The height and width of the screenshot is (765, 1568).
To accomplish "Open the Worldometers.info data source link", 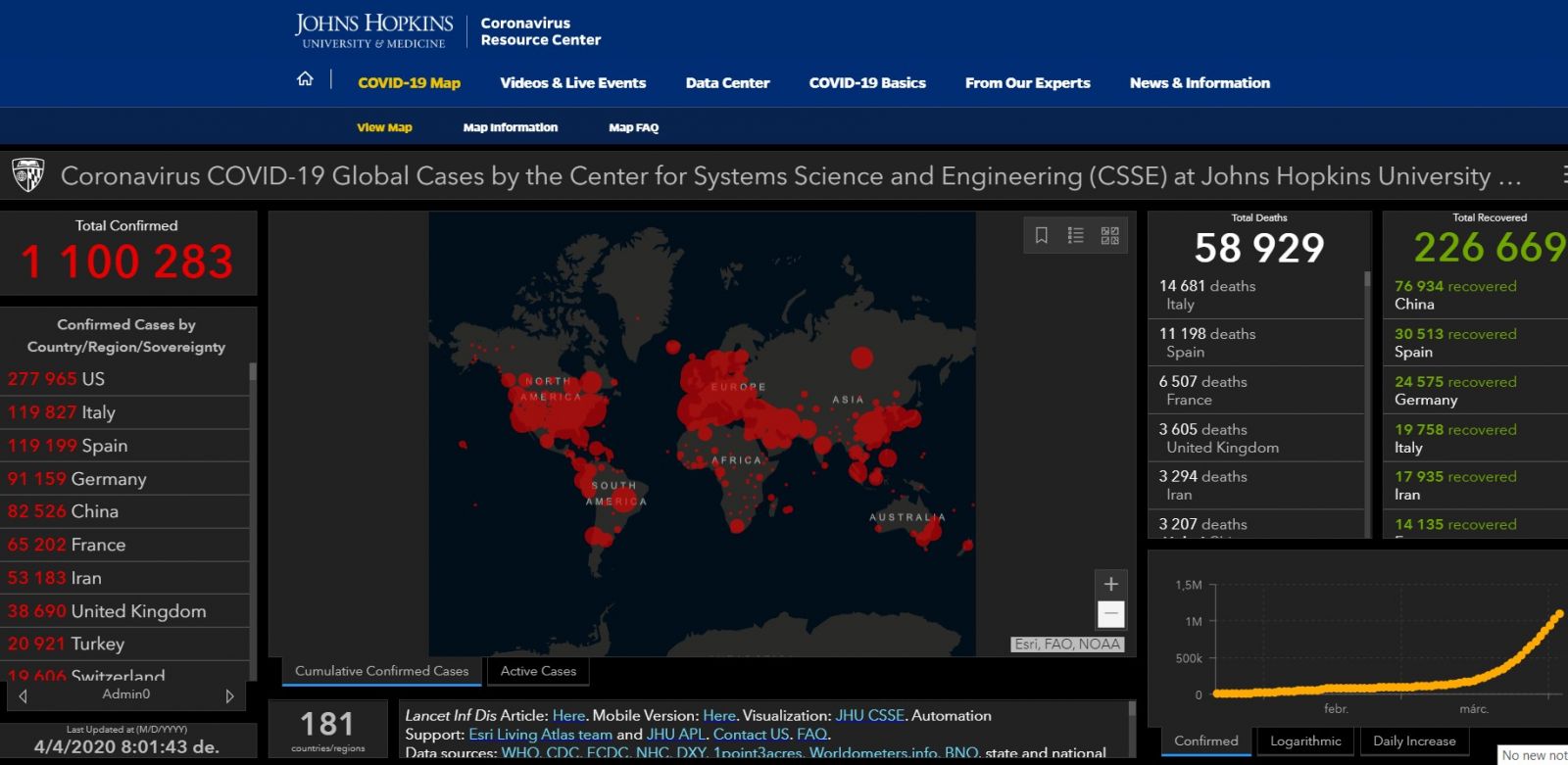I will [x=871, y=753].
